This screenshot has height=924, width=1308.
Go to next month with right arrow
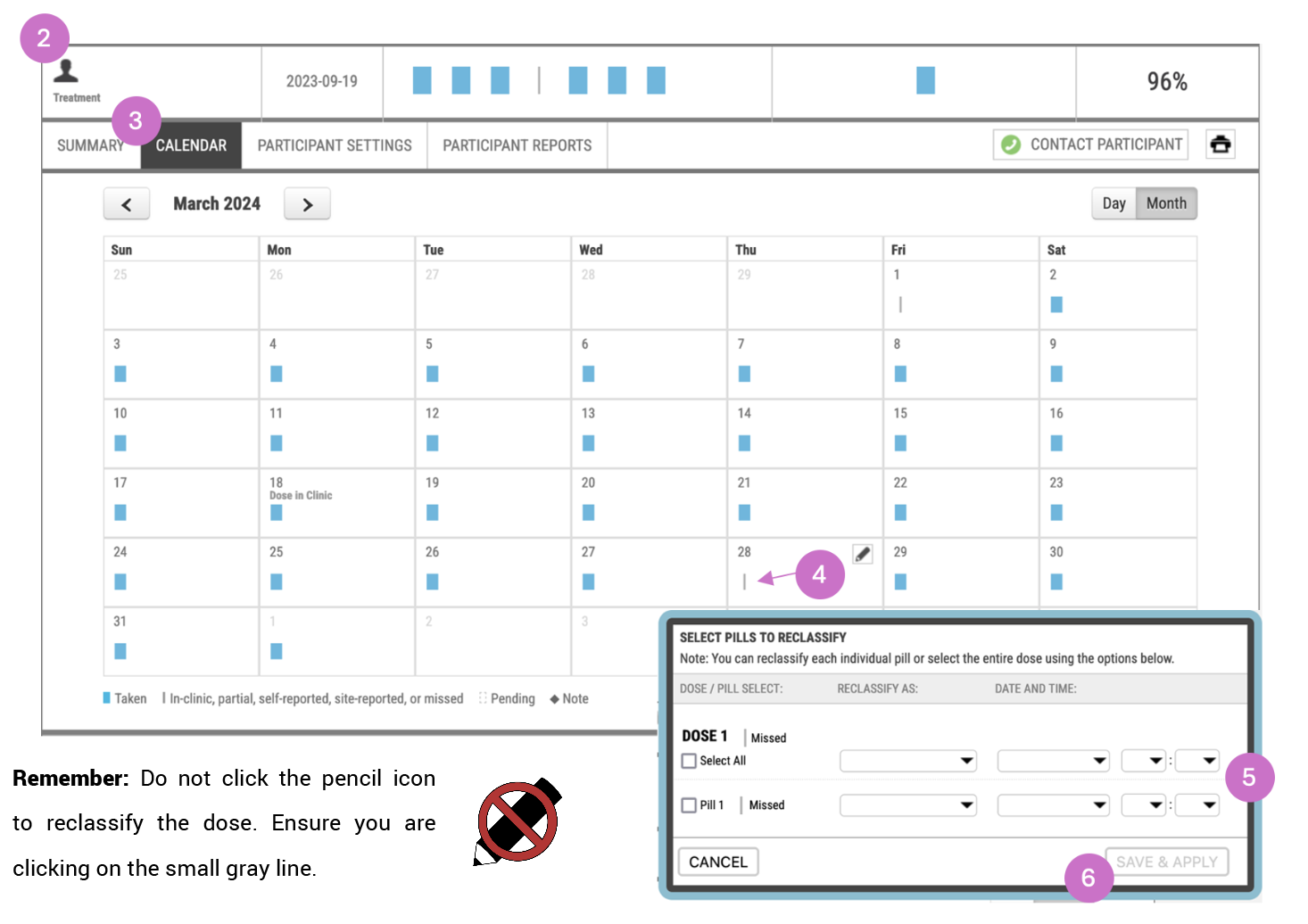pyautogui.click(x=307, y=204)
